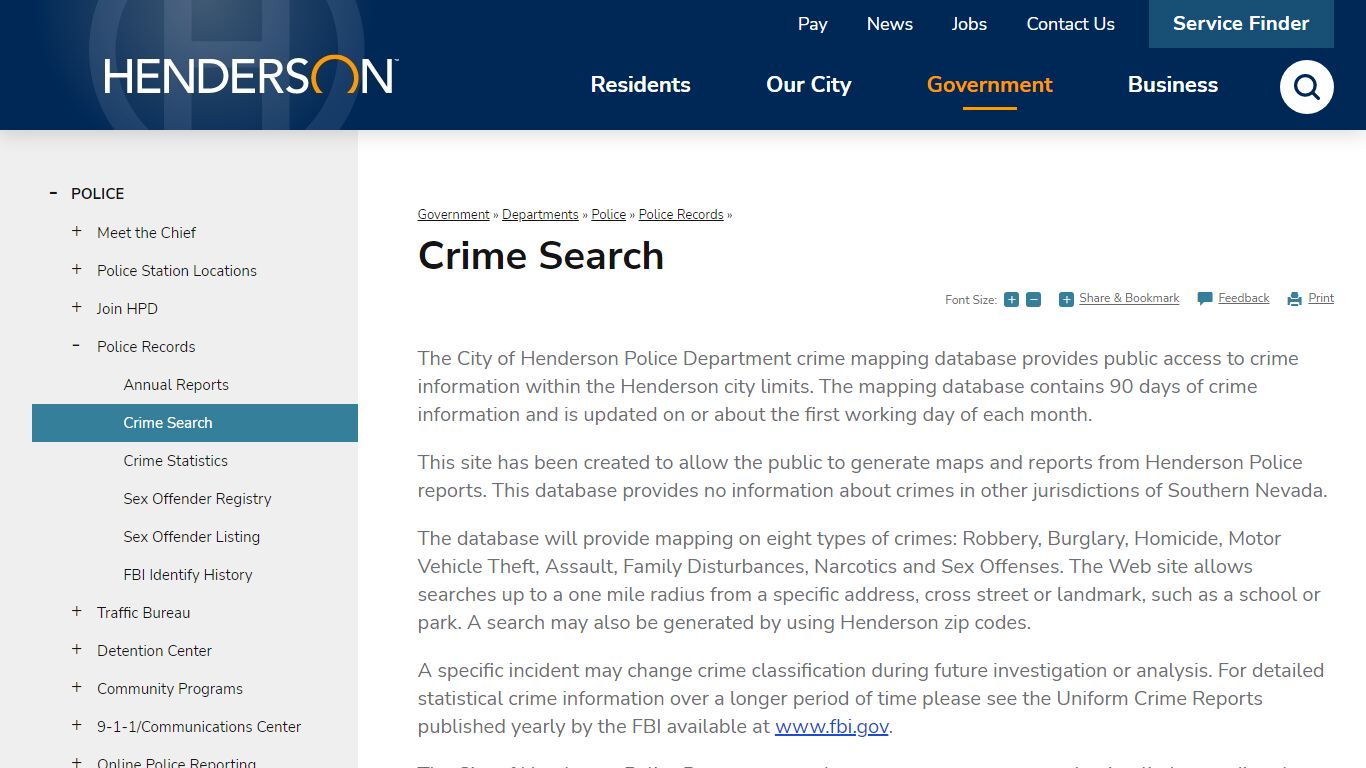Image resolution: width=1366 pixels, height=768 pixels.
Task: Open Crime Statistics in sidebar
Action: coord(175,461)
